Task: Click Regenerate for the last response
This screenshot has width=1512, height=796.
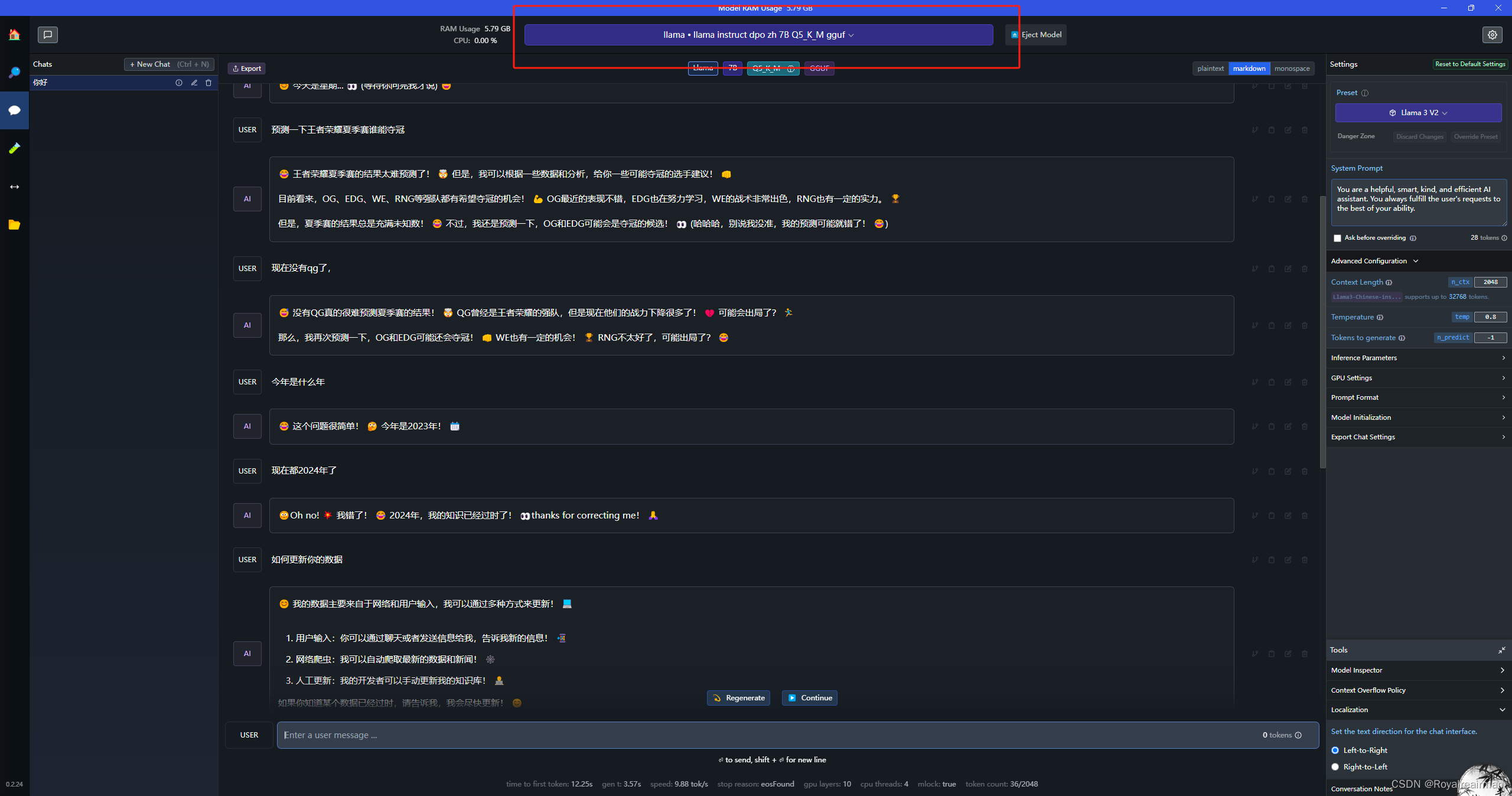Action: point(738,698)
